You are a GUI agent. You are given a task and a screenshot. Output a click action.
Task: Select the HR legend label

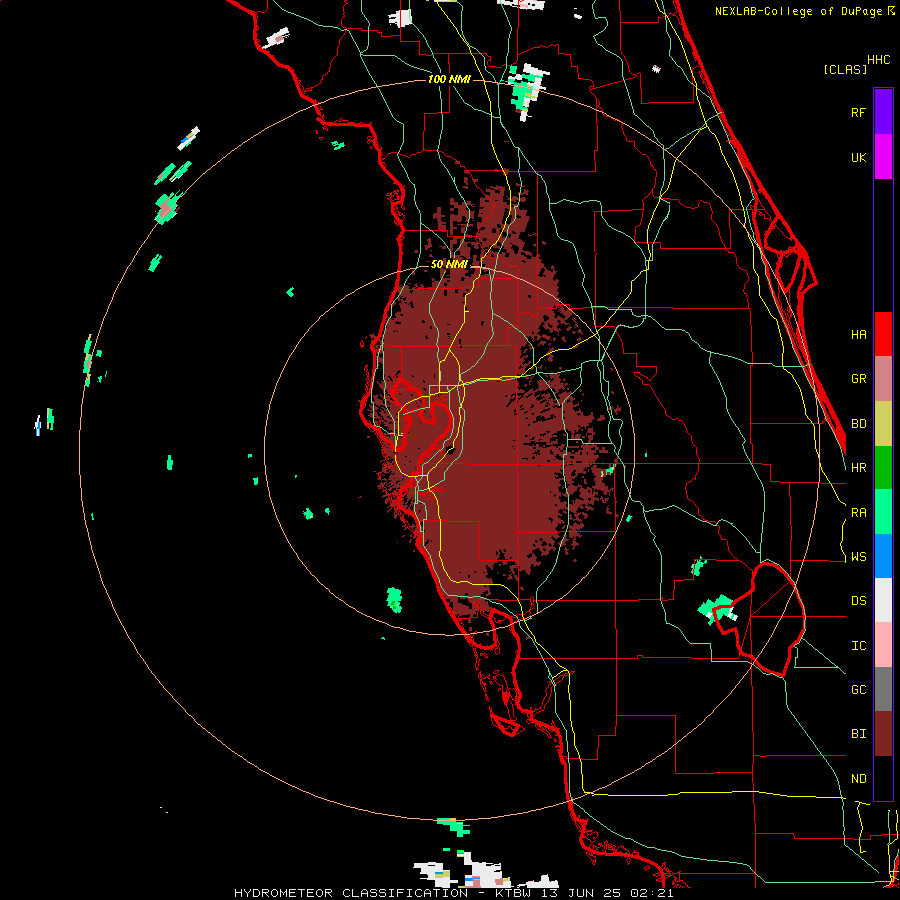[x=858, y=468]
